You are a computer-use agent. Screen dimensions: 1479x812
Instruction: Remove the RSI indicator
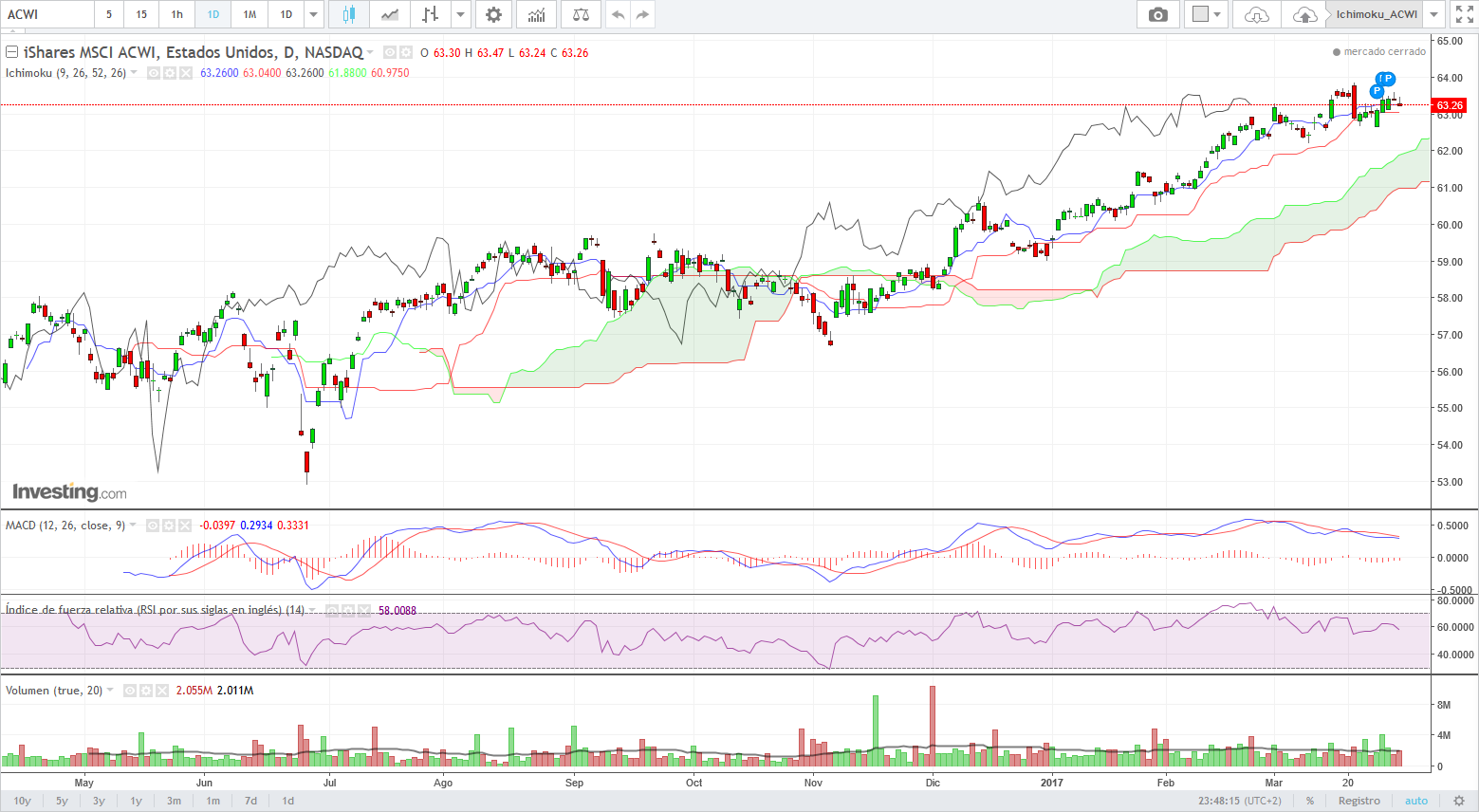(364, 611)
